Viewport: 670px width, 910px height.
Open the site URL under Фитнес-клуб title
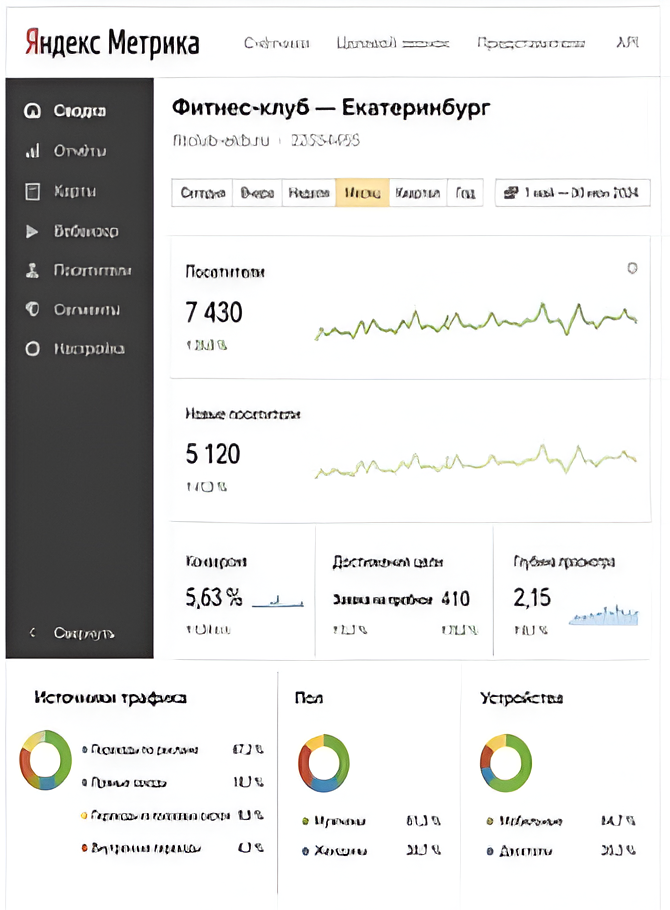pos(217,141)
